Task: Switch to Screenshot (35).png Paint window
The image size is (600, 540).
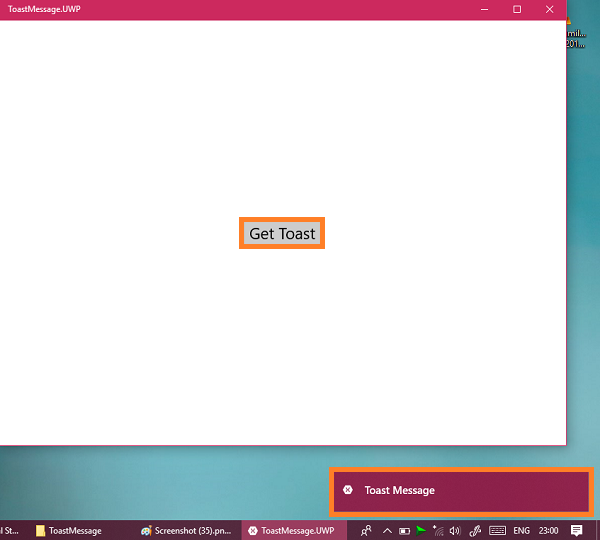Action: [187, 530]
